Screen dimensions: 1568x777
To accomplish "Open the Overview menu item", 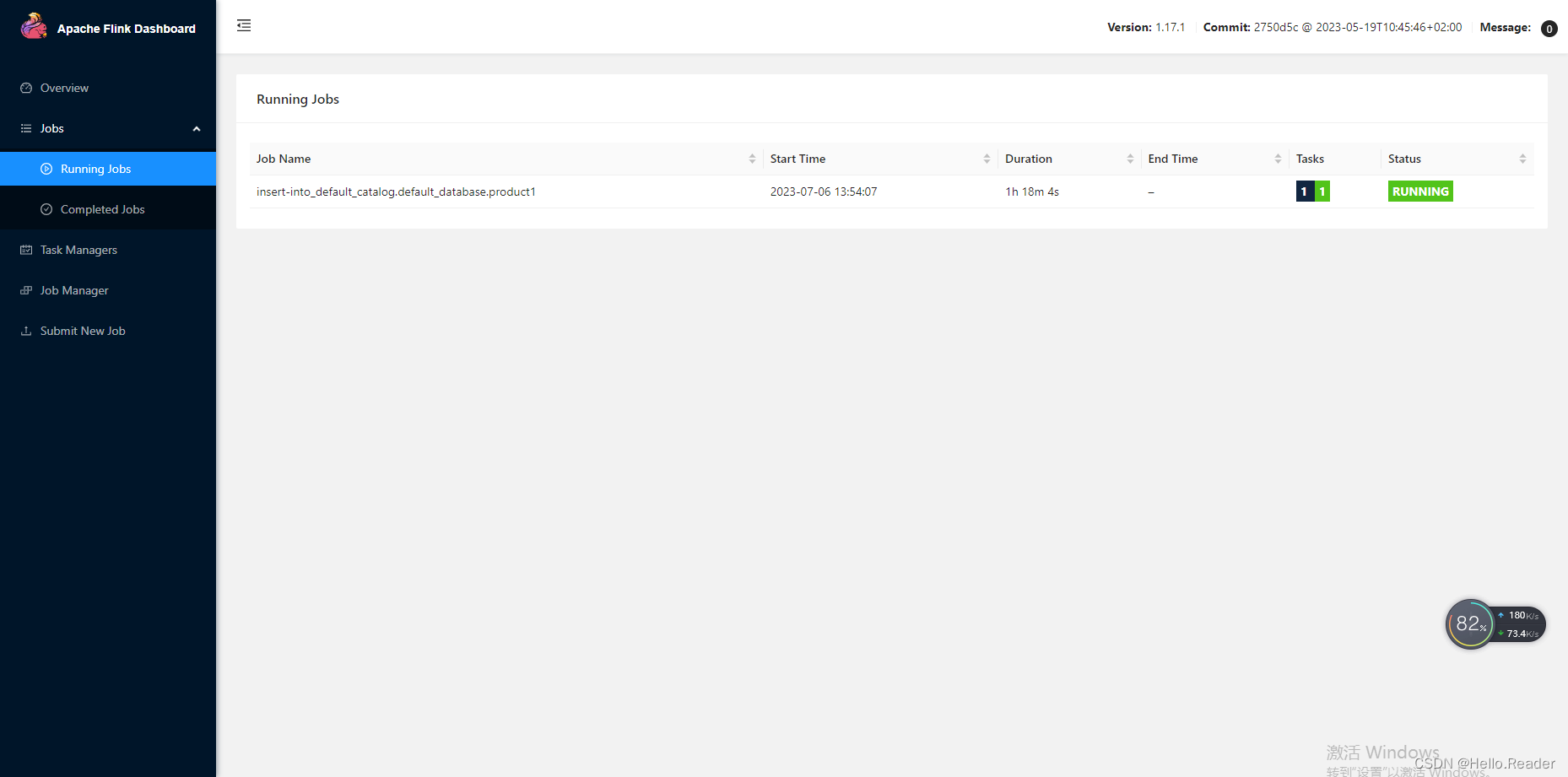I will pyautogui.click(x=108, y=88).
